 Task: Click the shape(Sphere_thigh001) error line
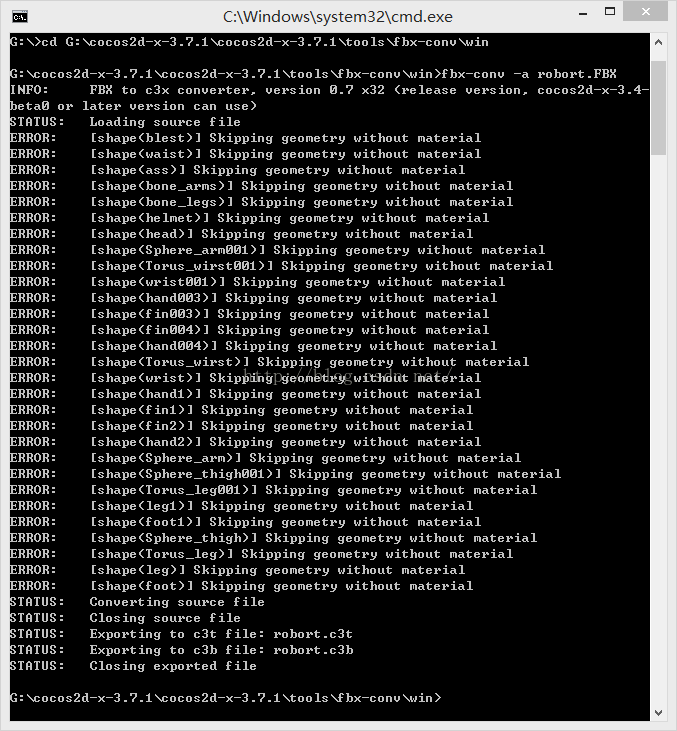285,474
